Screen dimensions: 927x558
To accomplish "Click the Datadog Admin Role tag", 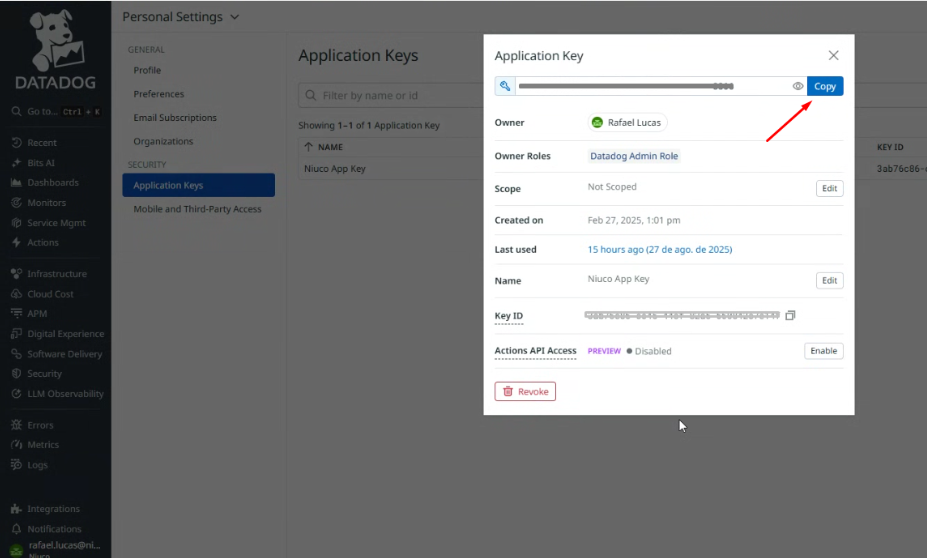I will pos(634,156).
